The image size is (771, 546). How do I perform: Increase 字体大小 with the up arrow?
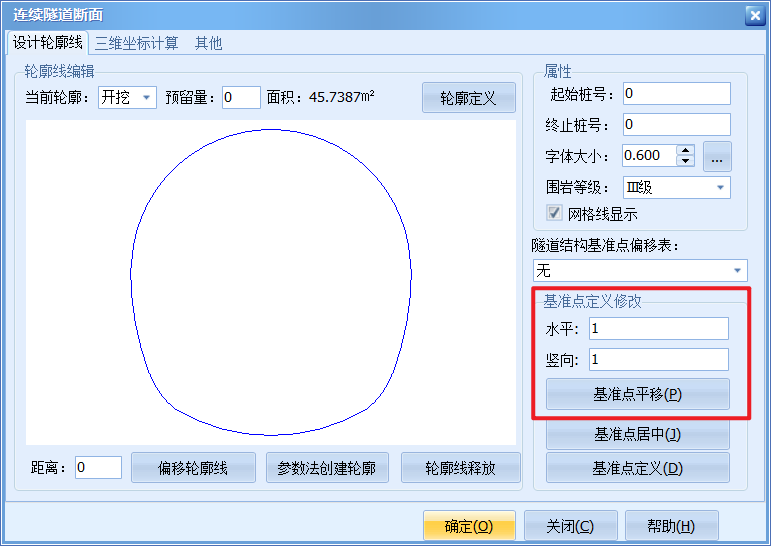(685, 150)
